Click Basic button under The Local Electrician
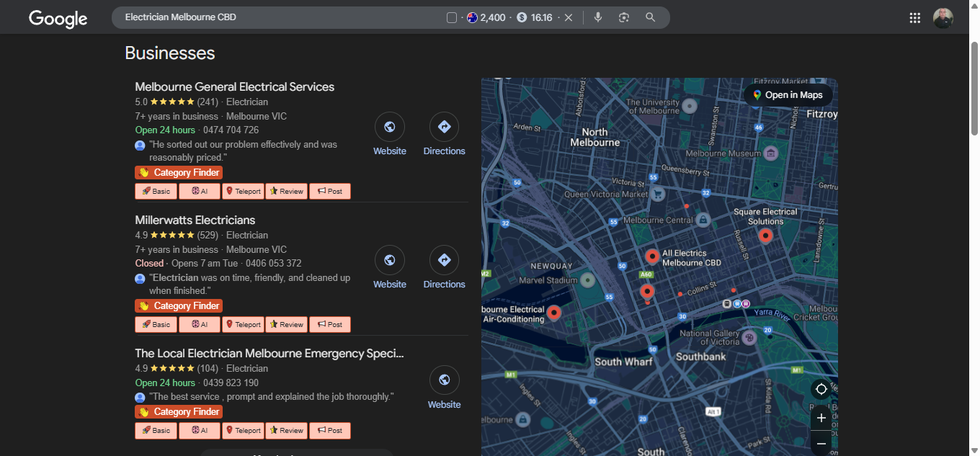 [156, 430]
